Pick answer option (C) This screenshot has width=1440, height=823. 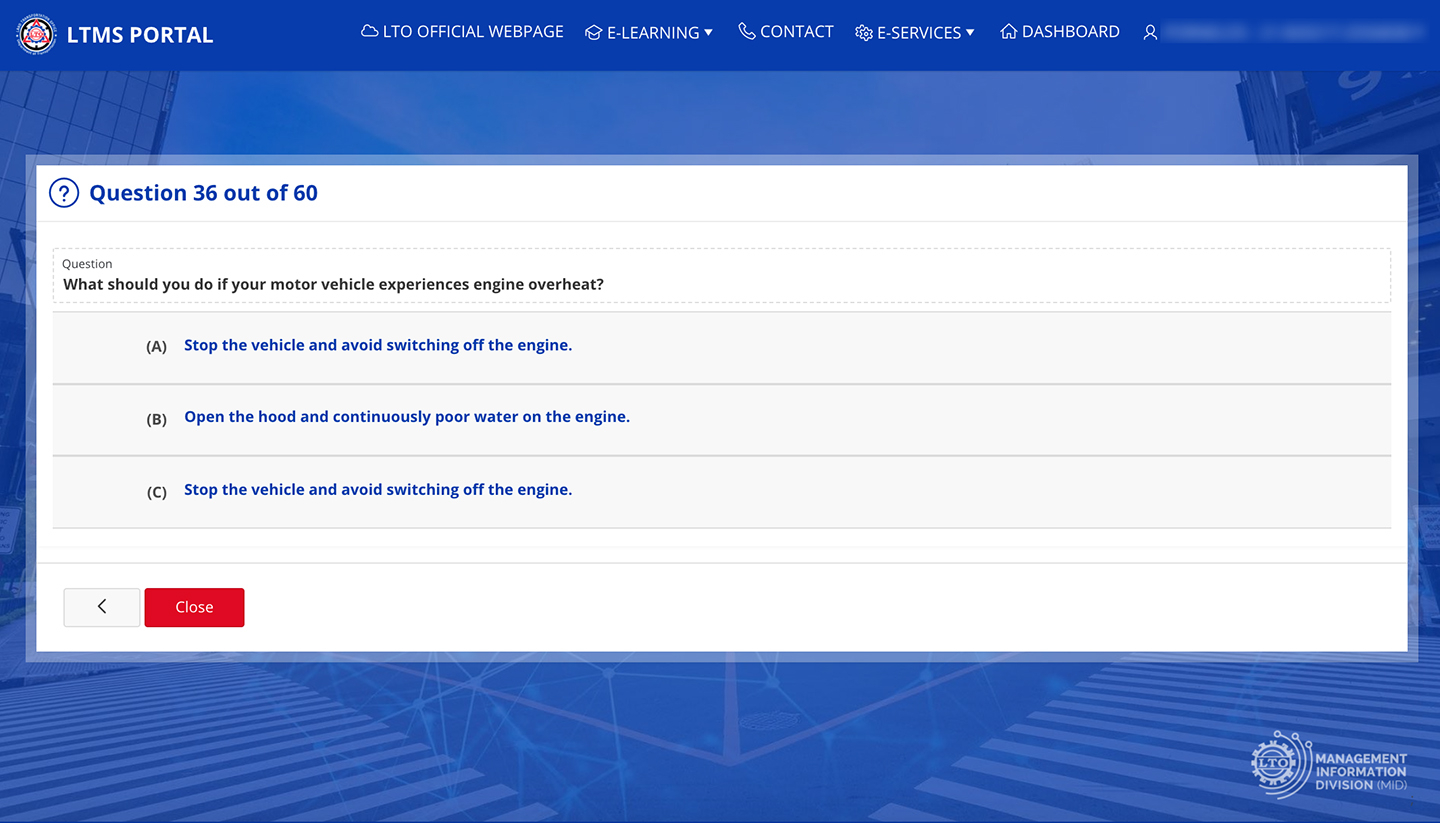click(x=378, y=490)
